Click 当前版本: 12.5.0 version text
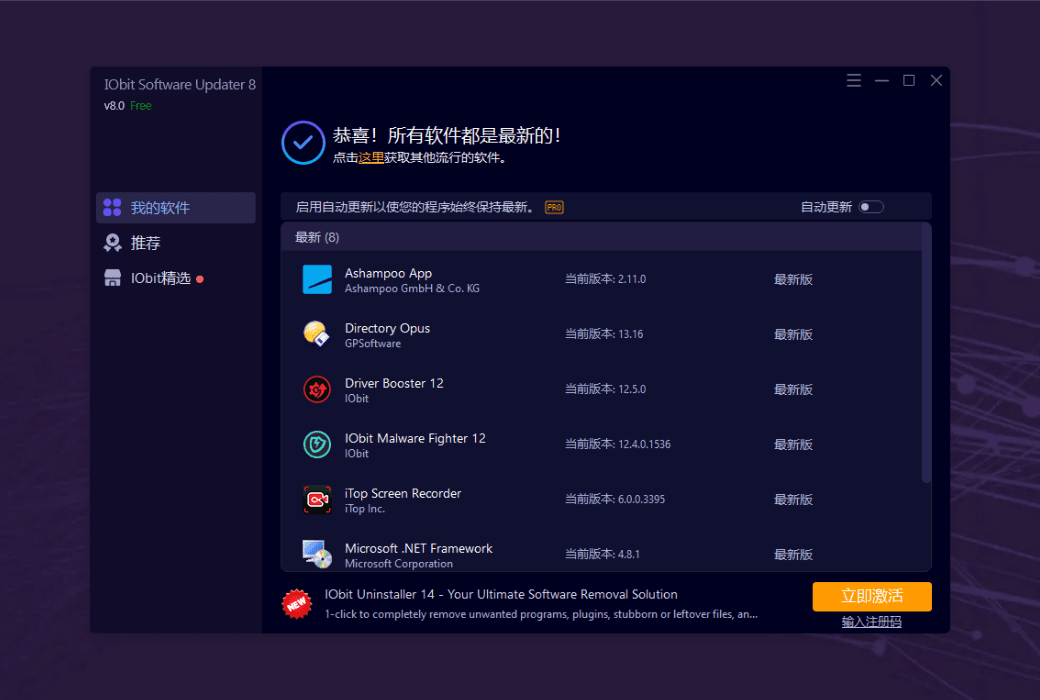1040x700 pixels. (605, 389)
